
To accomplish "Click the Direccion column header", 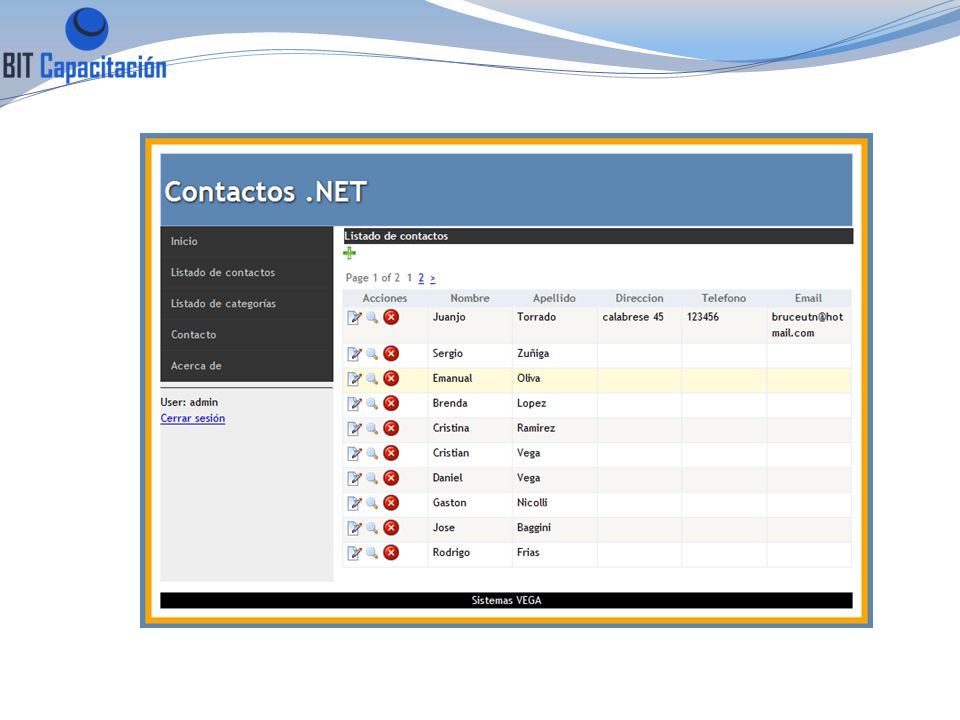I will point(640,298).
